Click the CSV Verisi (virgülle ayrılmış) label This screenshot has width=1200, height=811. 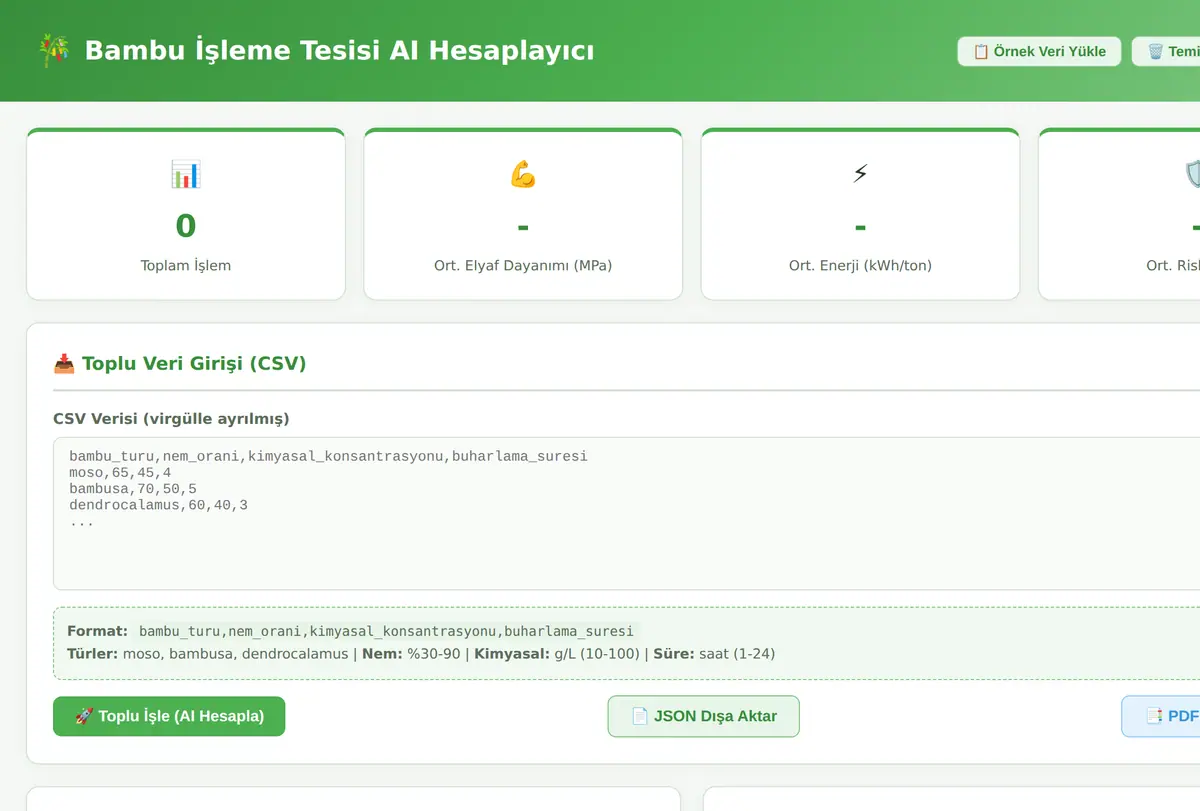[171, 419]
